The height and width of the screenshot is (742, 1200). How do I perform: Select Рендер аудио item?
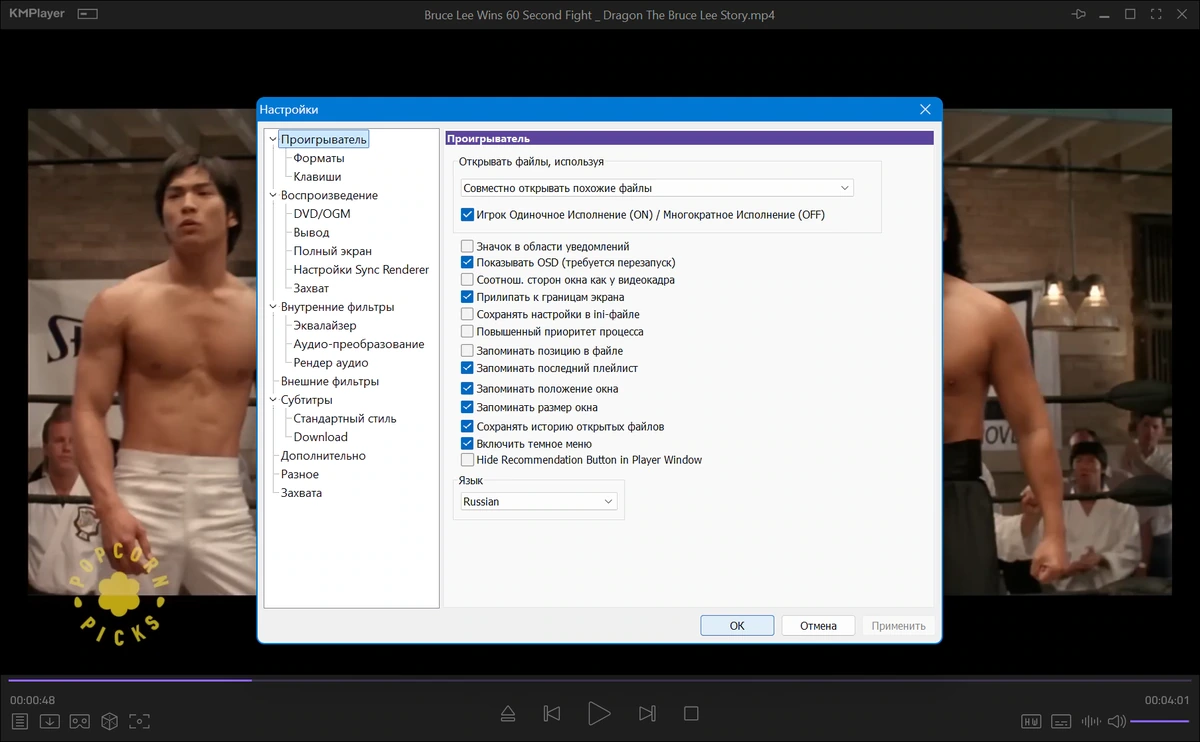(x=331, y=363)
